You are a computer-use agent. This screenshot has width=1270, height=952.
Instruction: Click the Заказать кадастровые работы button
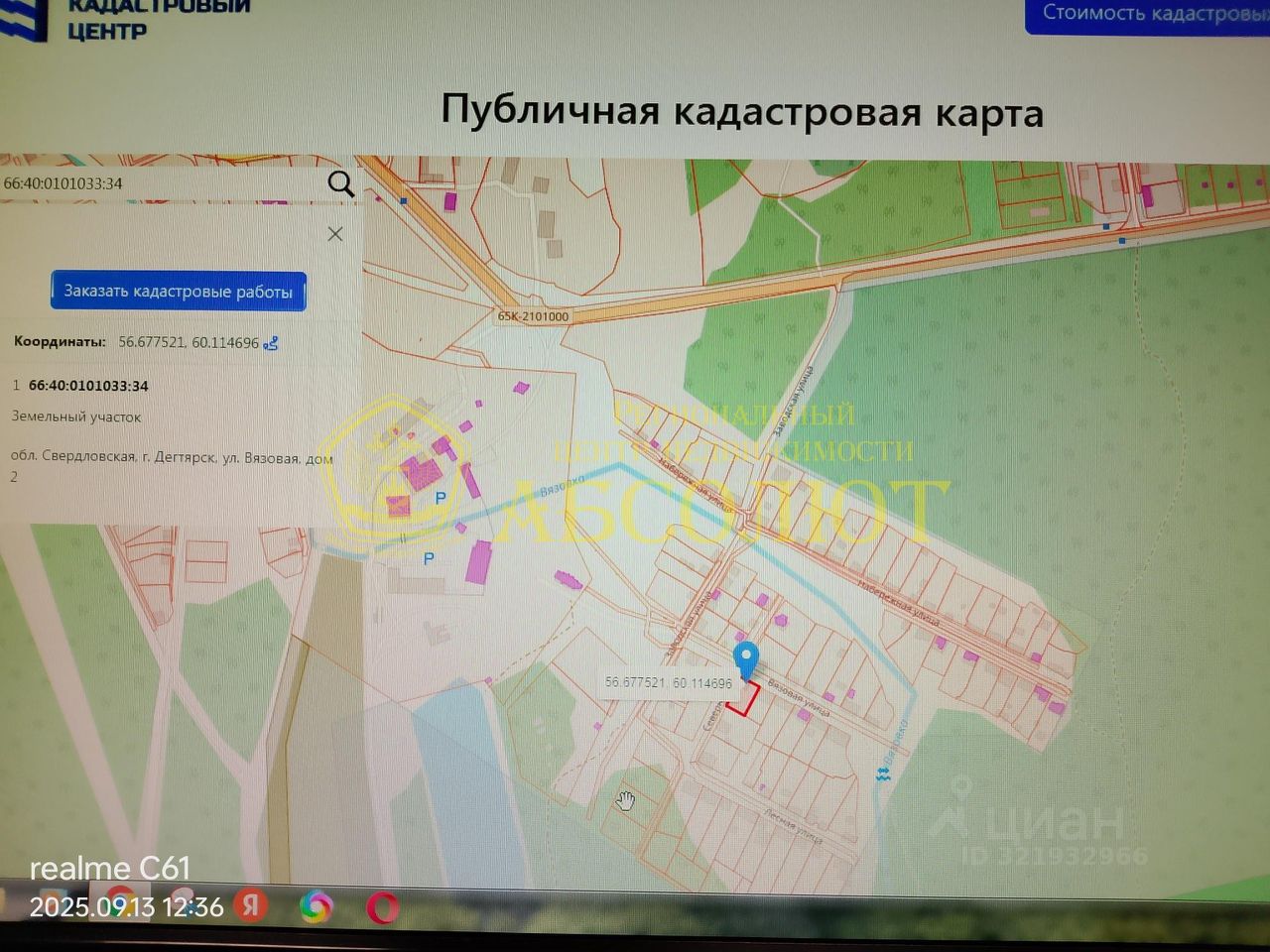[179, 292]
